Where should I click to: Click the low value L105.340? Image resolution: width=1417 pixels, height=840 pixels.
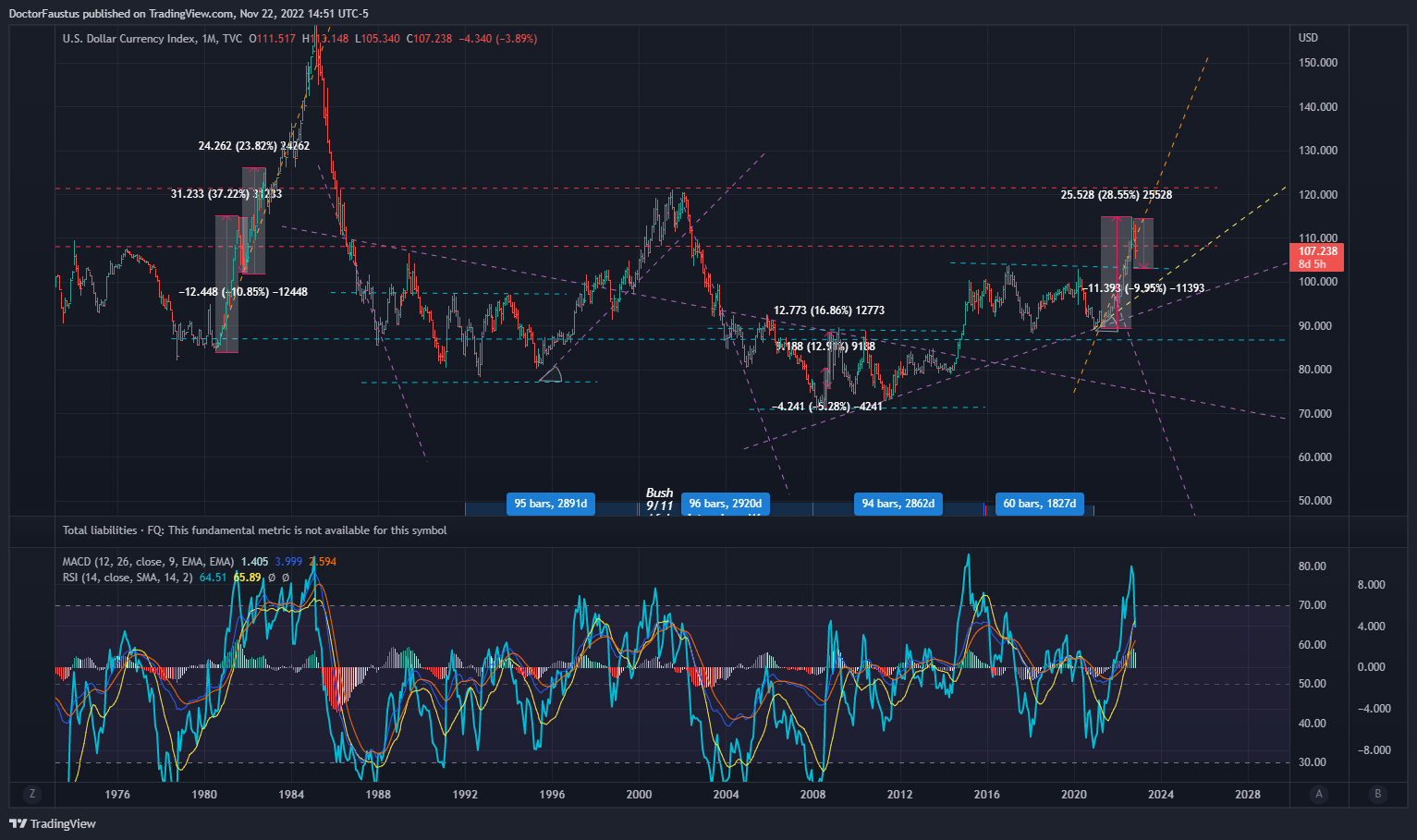click(x=377, y=39)
